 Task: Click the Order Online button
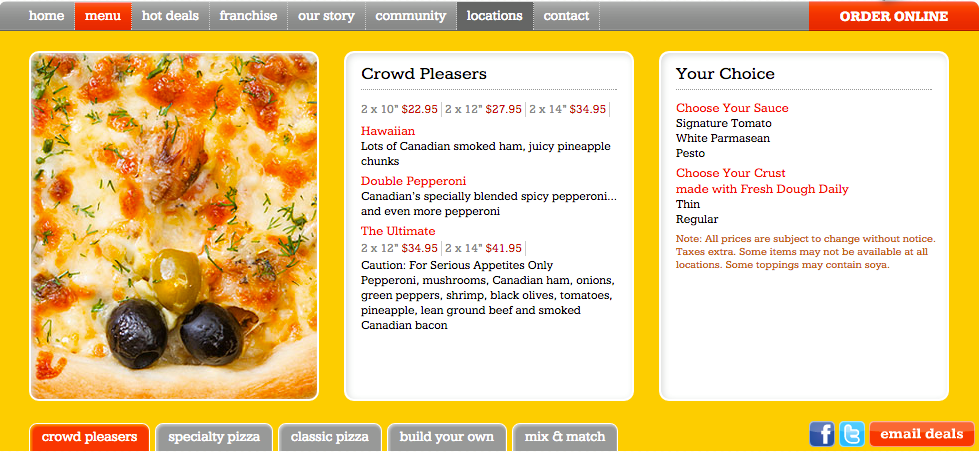[893, 16]
